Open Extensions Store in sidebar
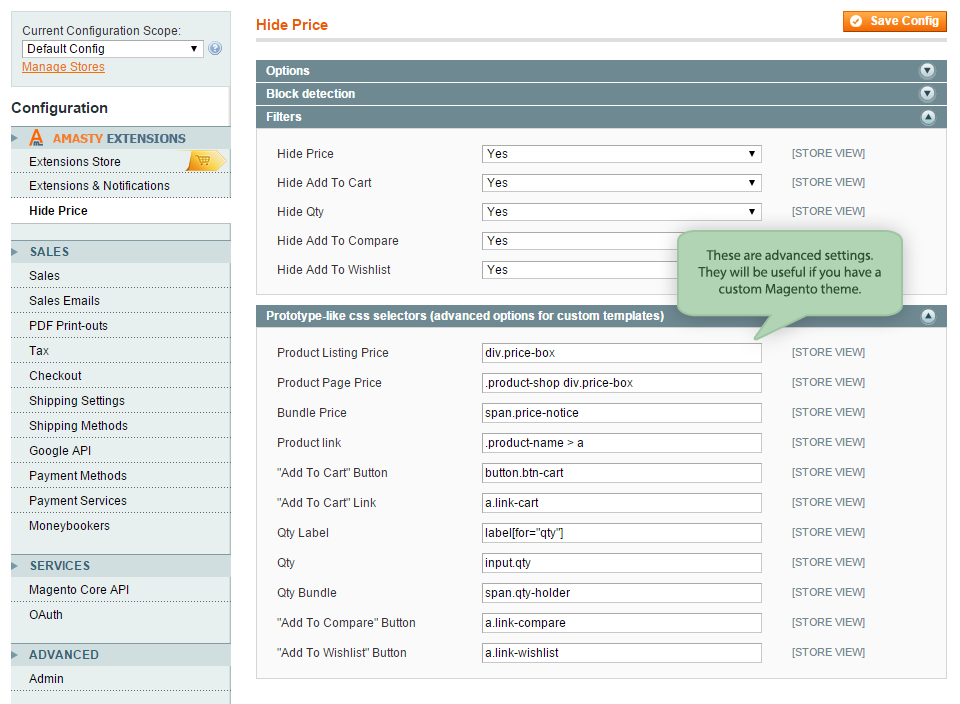This screenshot has height=704, width=960. [x=75, y=162]
